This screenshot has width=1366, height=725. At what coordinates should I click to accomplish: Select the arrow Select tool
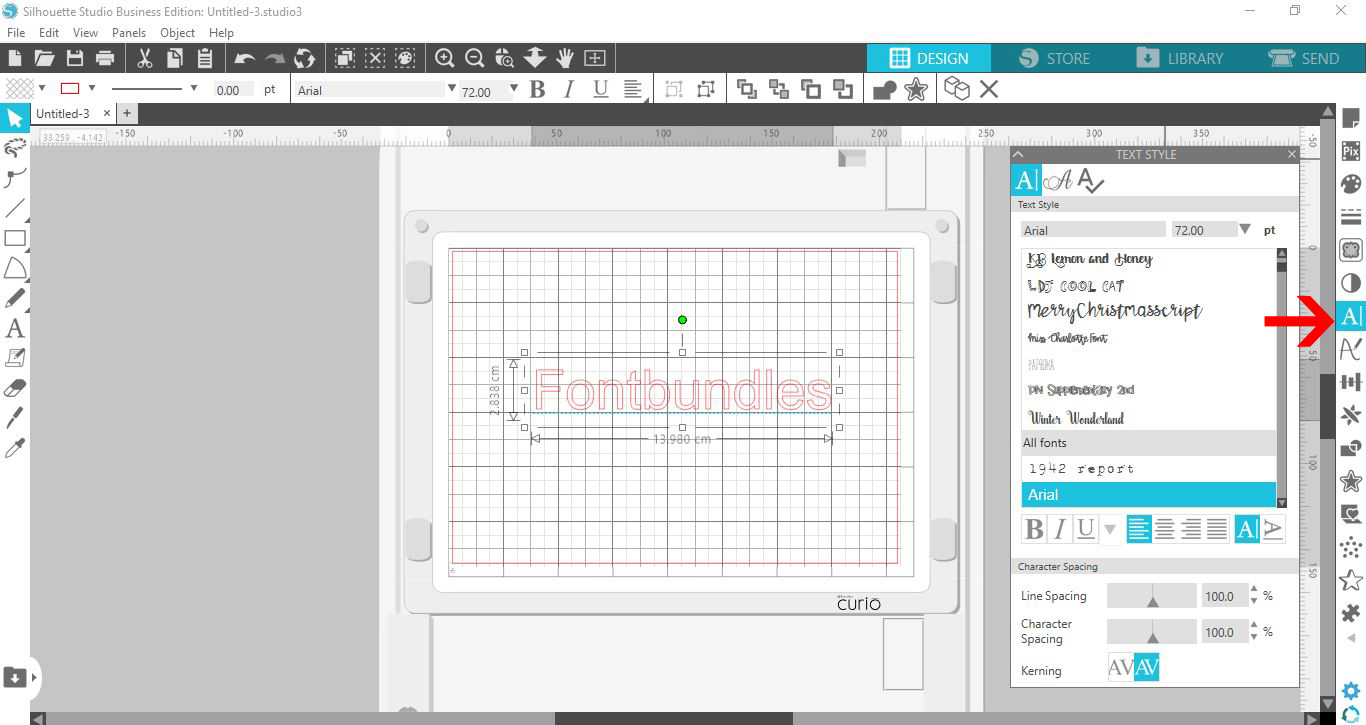pos(14,119)
